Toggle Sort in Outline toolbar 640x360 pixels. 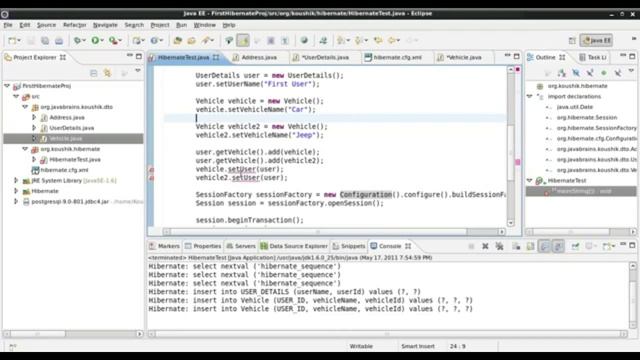[x=562, y=73]
